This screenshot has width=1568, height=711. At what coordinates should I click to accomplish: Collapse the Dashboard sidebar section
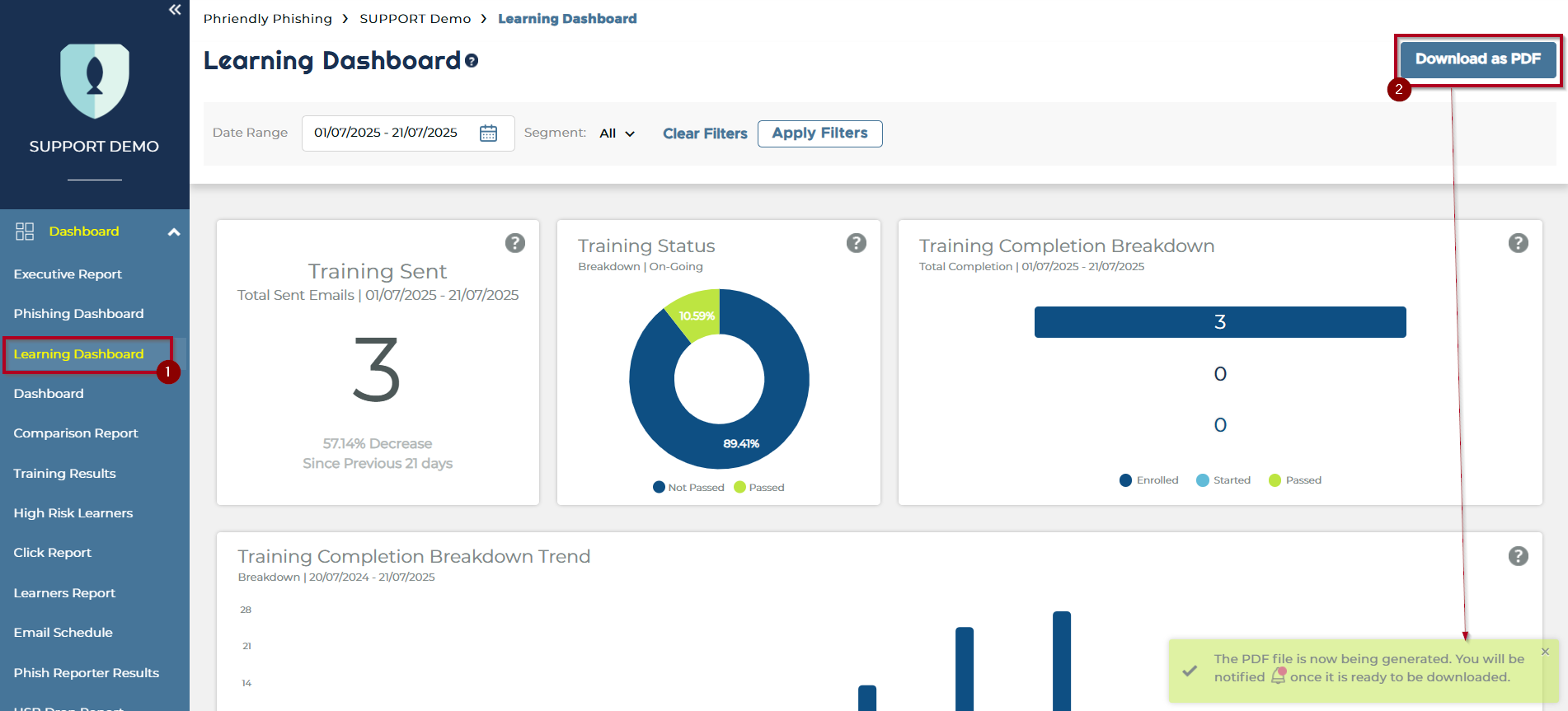174,232
